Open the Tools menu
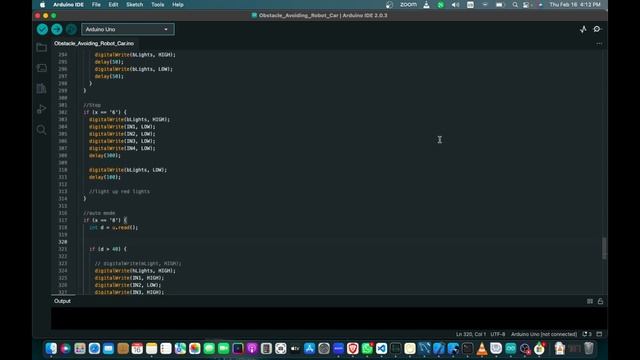Screen dimensions: 640x360 [158, 4]
